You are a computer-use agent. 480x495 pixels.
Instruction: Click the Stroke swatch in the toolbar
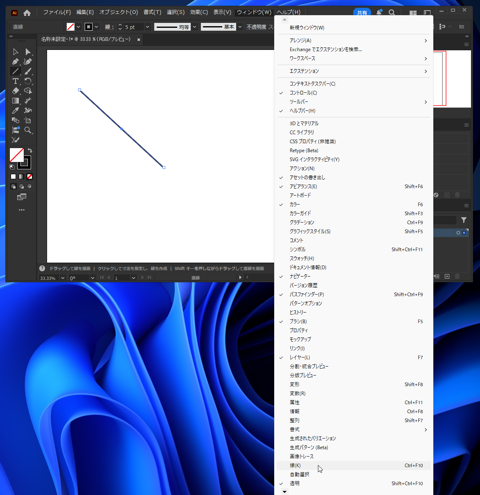[x=25, y=163]
